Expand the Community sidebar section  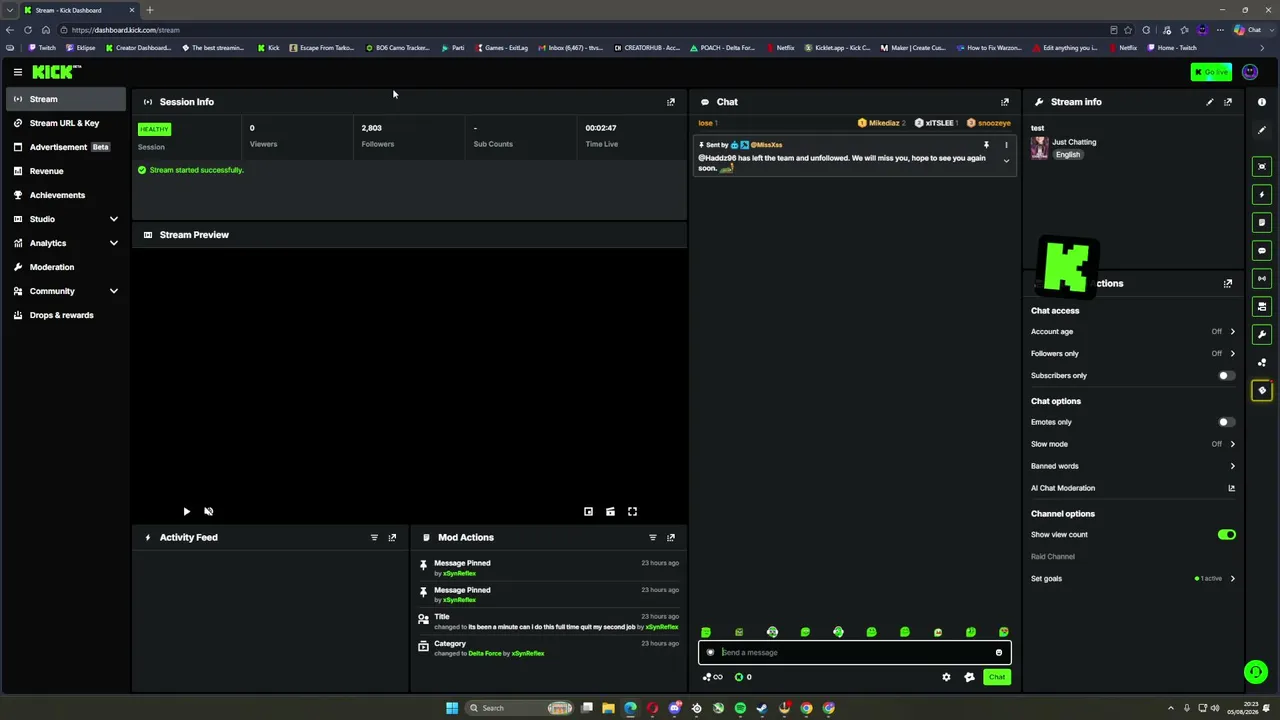65,291
